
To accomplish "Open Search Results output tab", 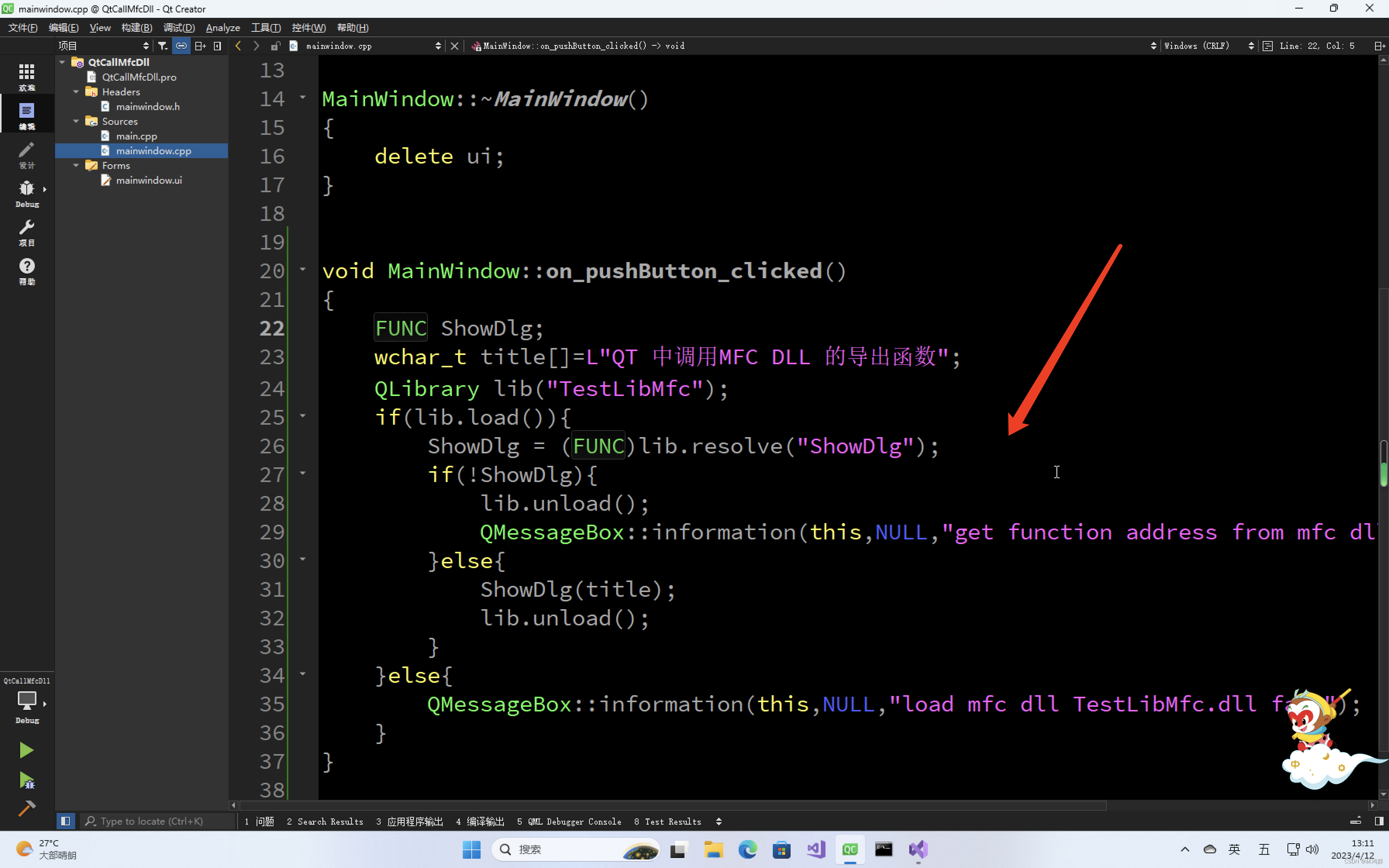I will (325, 821).
